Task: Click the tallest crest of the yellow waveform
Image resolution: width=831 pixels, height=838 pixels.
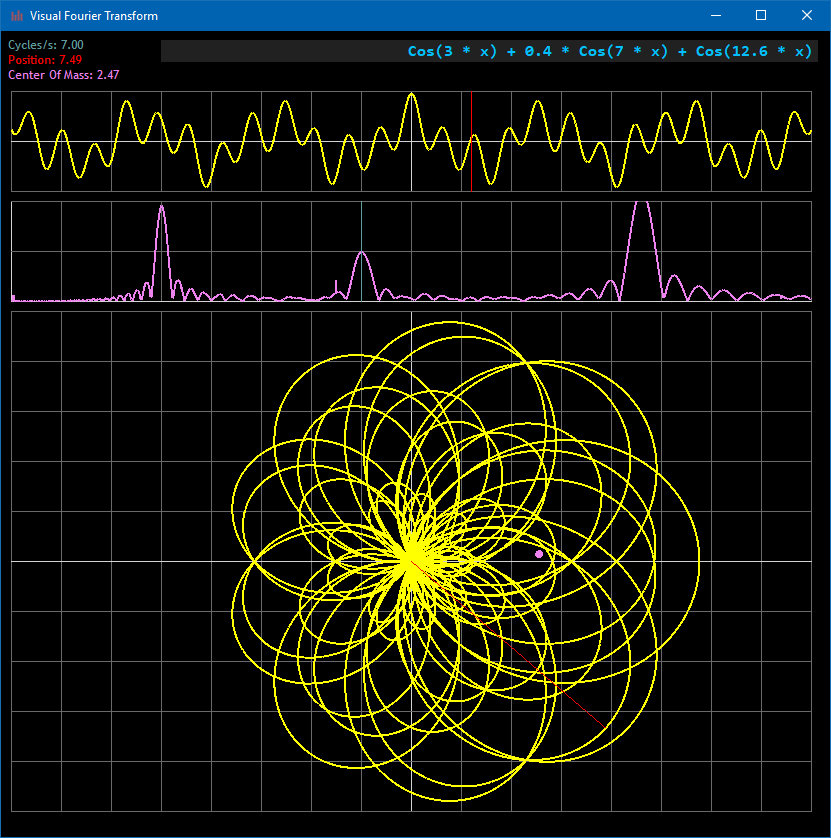Action: point(411,96)
